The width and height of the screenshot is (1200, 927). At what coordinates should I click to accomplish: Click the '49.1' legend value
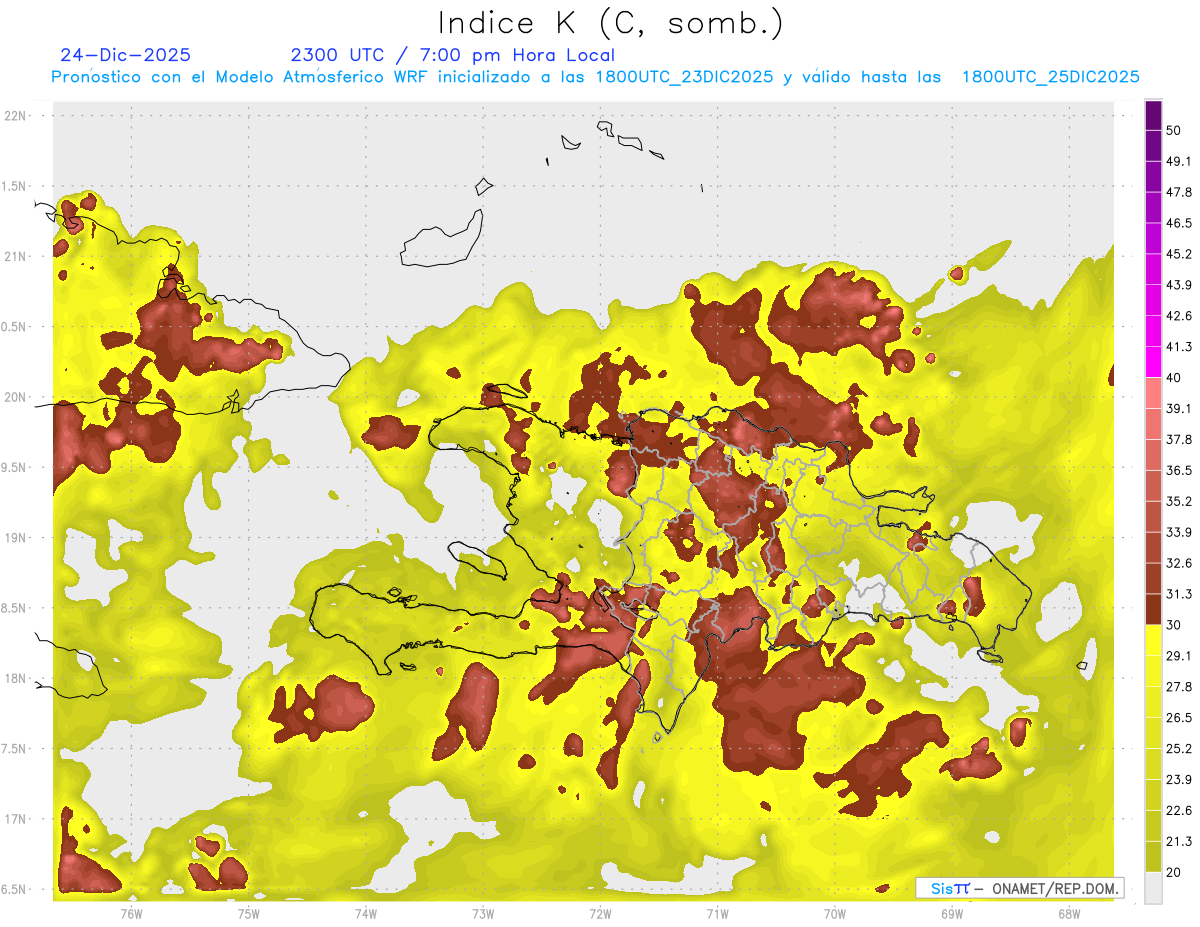pyautogui.click(x=1178, y=161)
